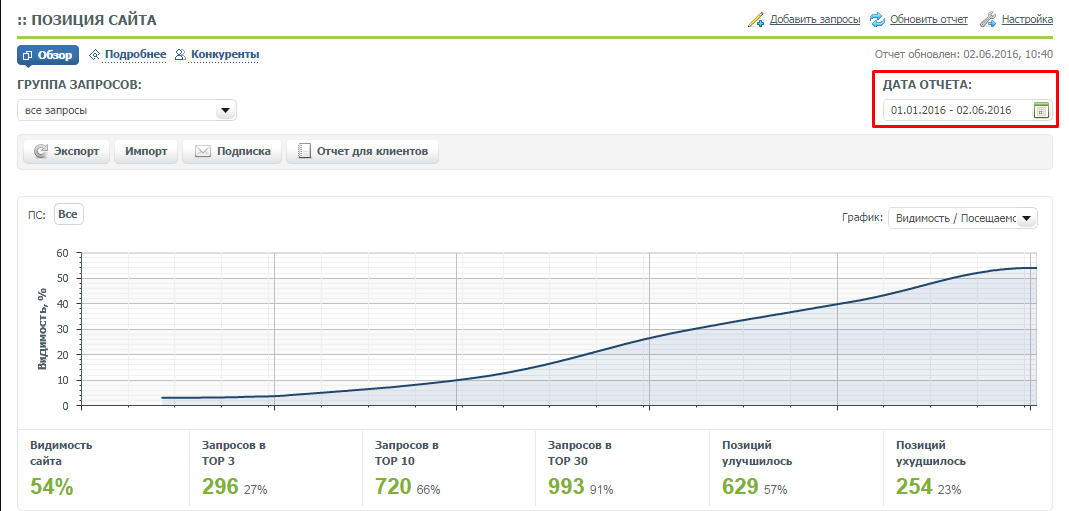This screenshot has width=1069, height=511.
Task: Click the envelope icon on Подписка
Action: click(x=202, y=152)
